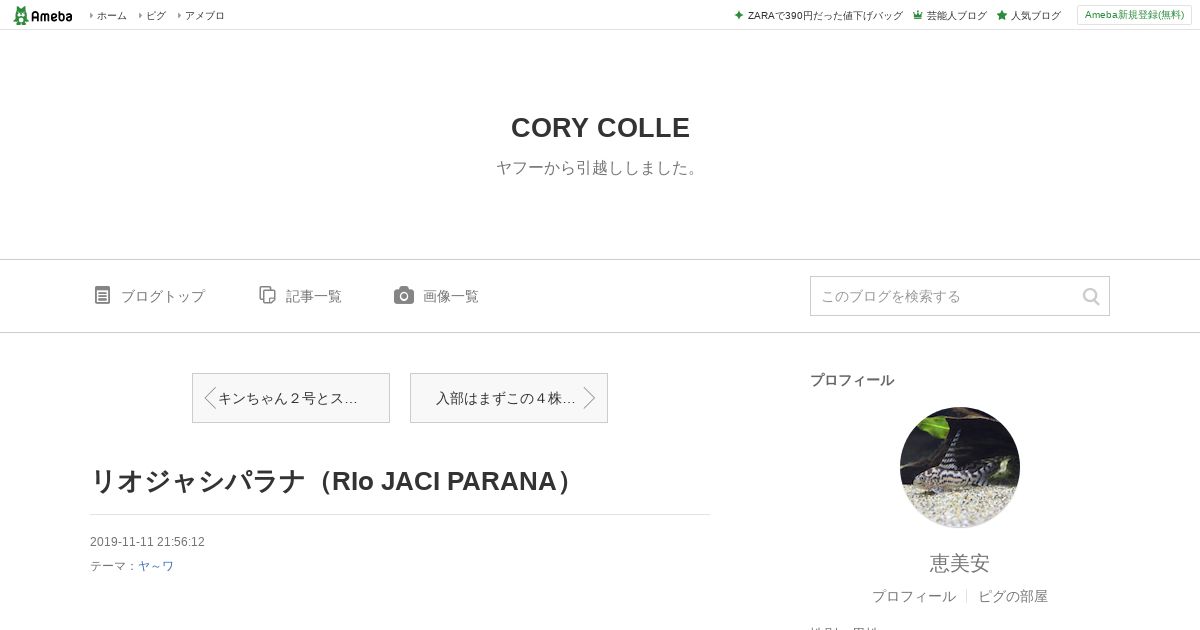Open ホーム in the top bar
The image size is (1200, 630).
(x=111, y=16)
